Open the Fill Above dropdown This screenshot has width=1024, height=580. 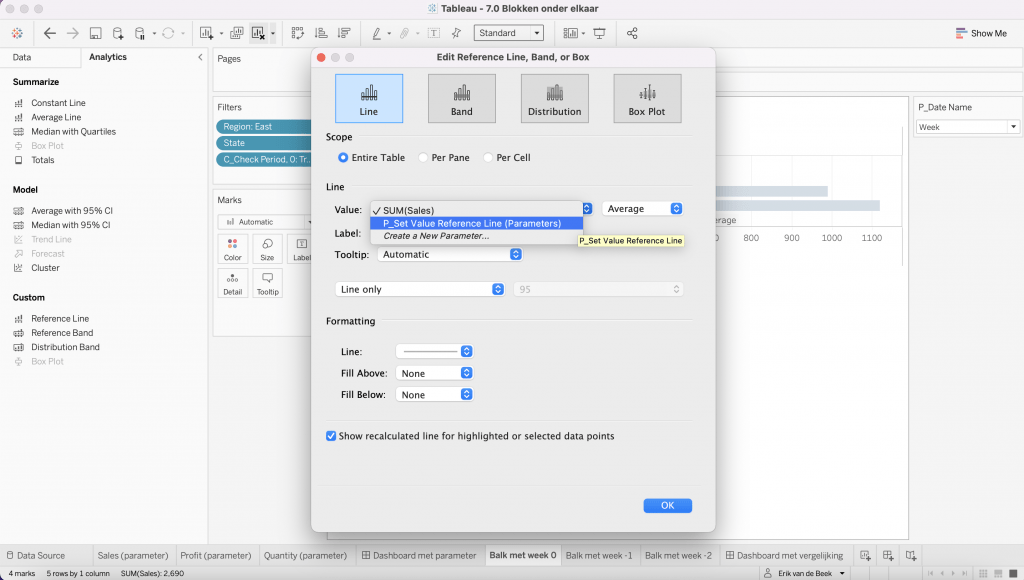tap(434, 373)
